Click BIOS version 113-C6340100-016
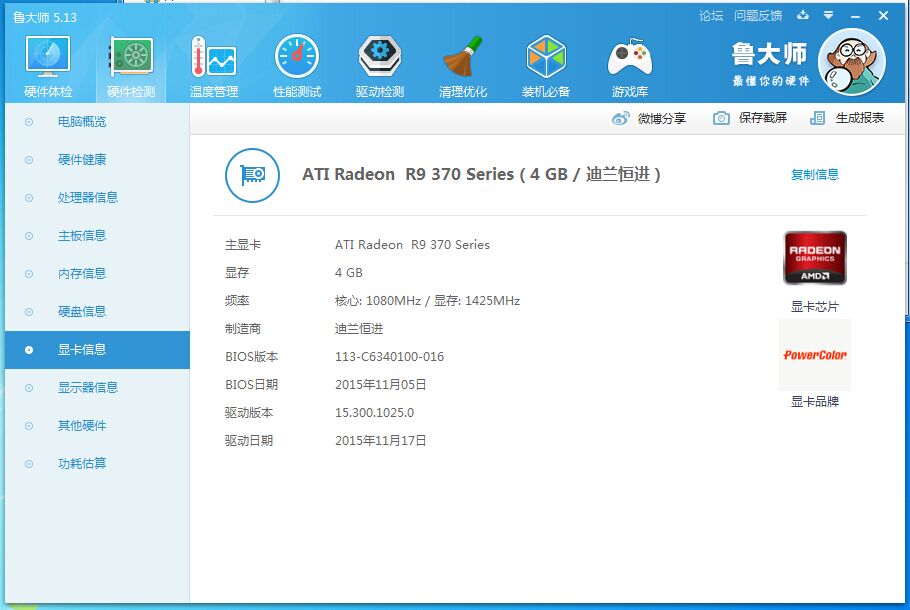 pyautogui.click(x=389, y=357)
